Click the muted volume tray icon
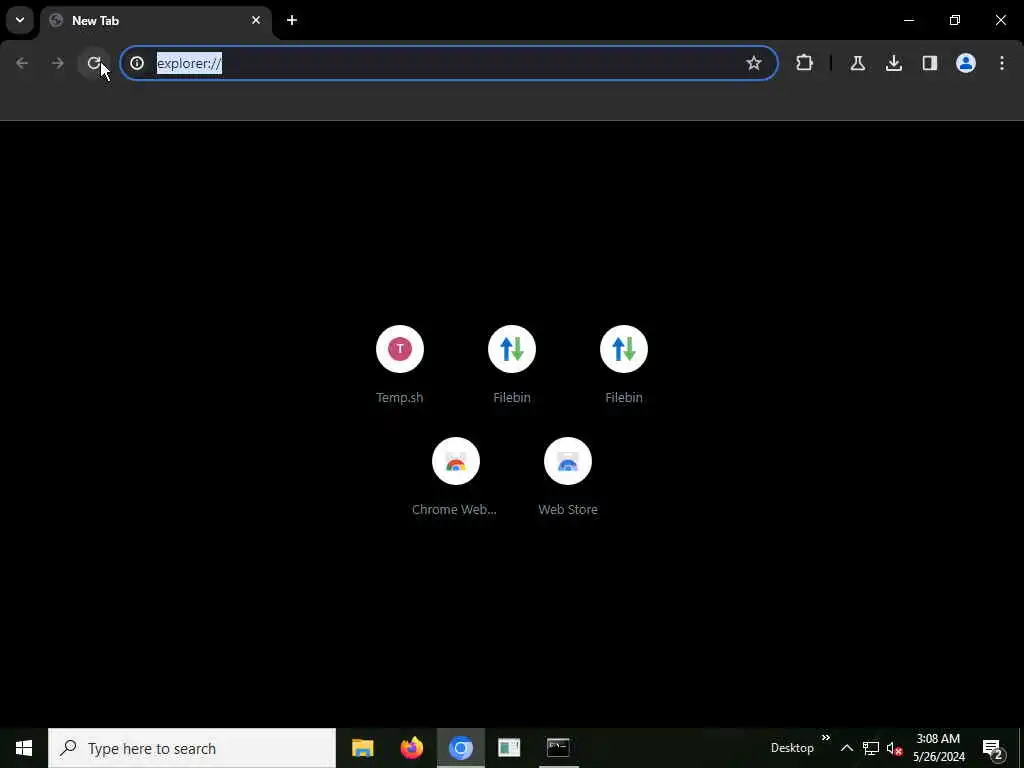The width and height of the screenshot is (1024, 768). pyautogui.click(x=895, y=748)
